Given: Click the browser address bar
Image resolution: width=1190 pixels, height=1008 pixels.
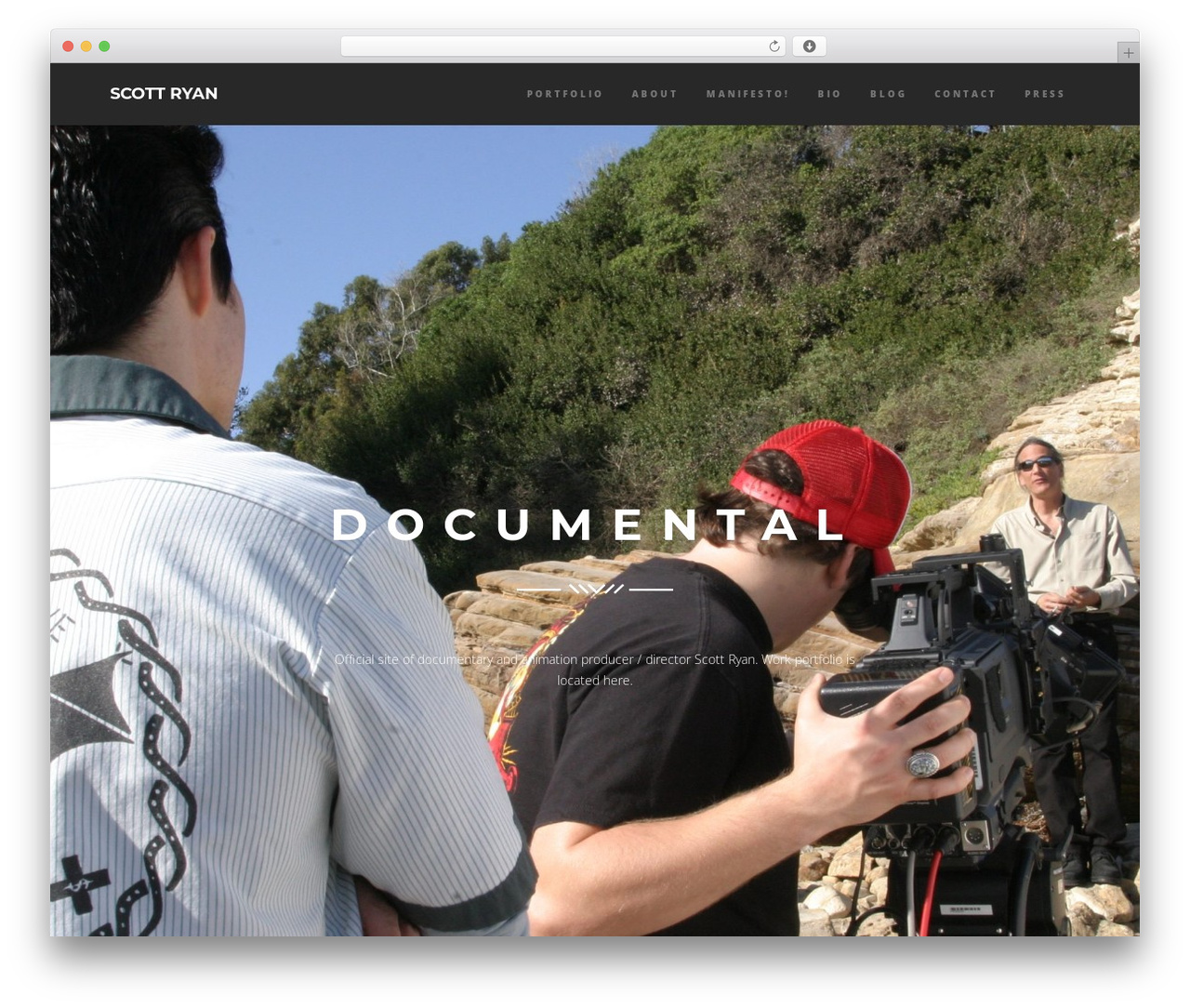Looking at the screenshot, I should [x=562, y=46].
